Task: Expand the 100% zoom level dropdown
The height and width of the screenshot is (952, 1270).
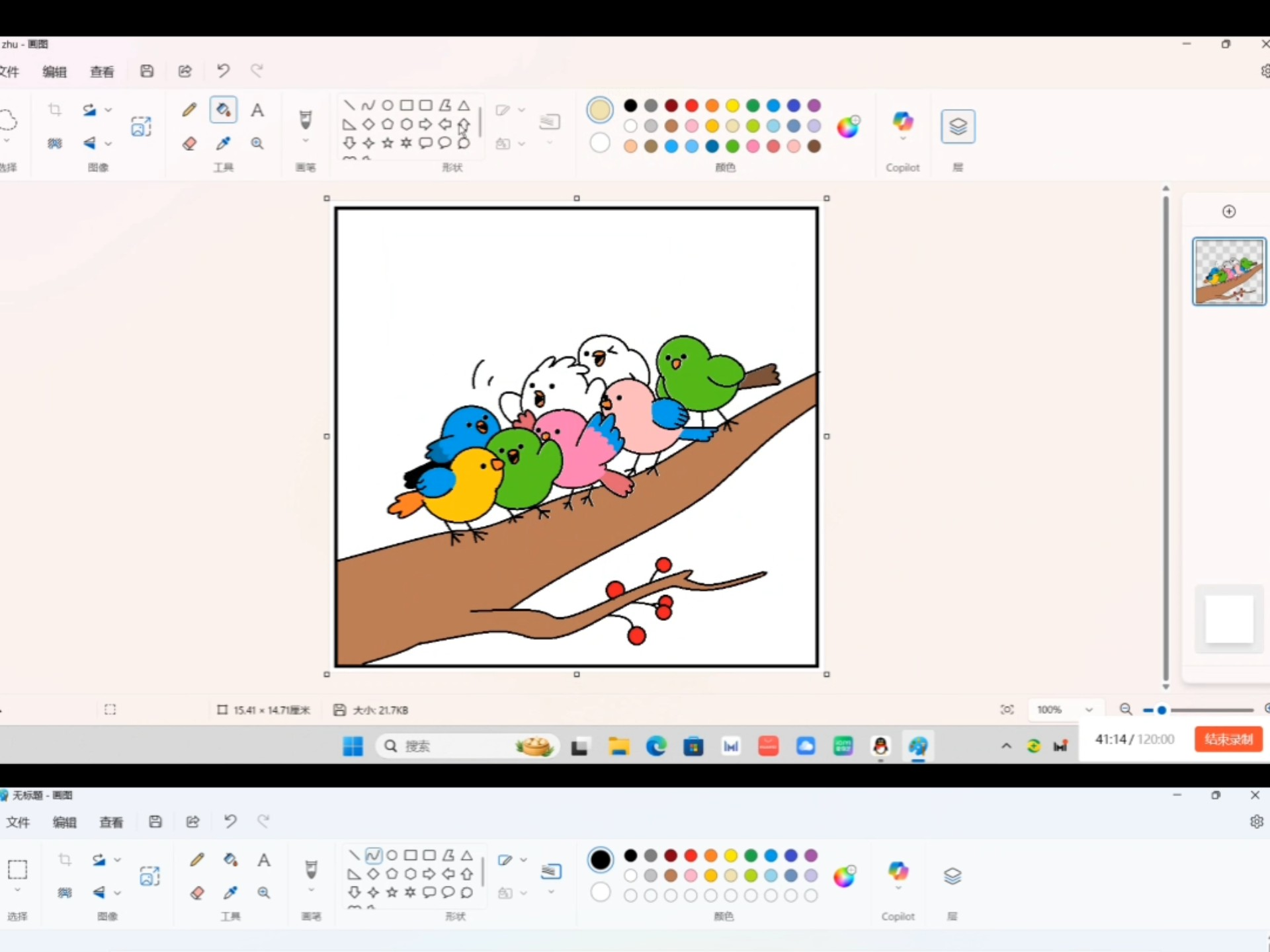Action: coord(1089,709)
